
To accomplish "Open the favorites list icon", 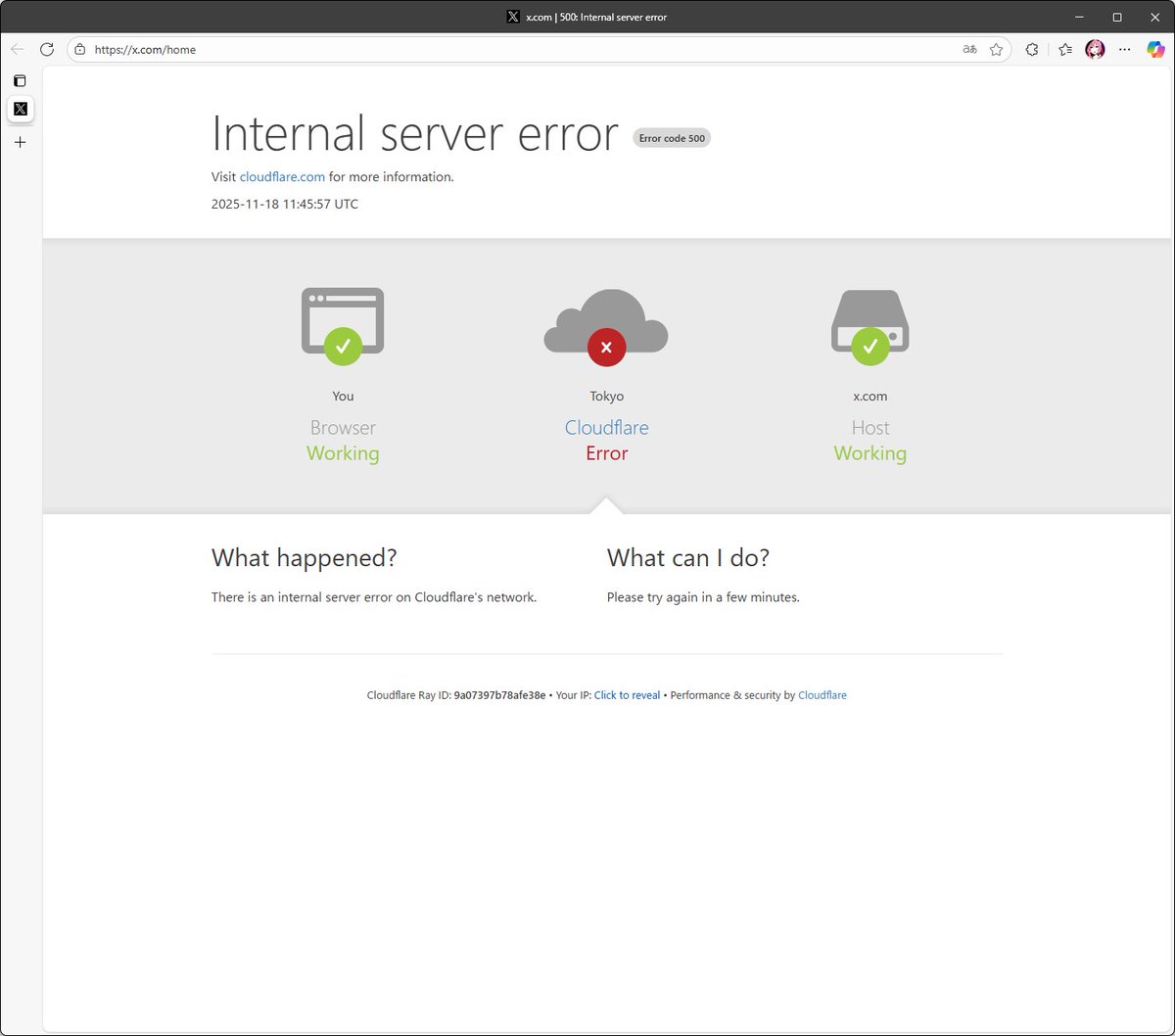I will pyautogui.click(x=1065, y=49).
